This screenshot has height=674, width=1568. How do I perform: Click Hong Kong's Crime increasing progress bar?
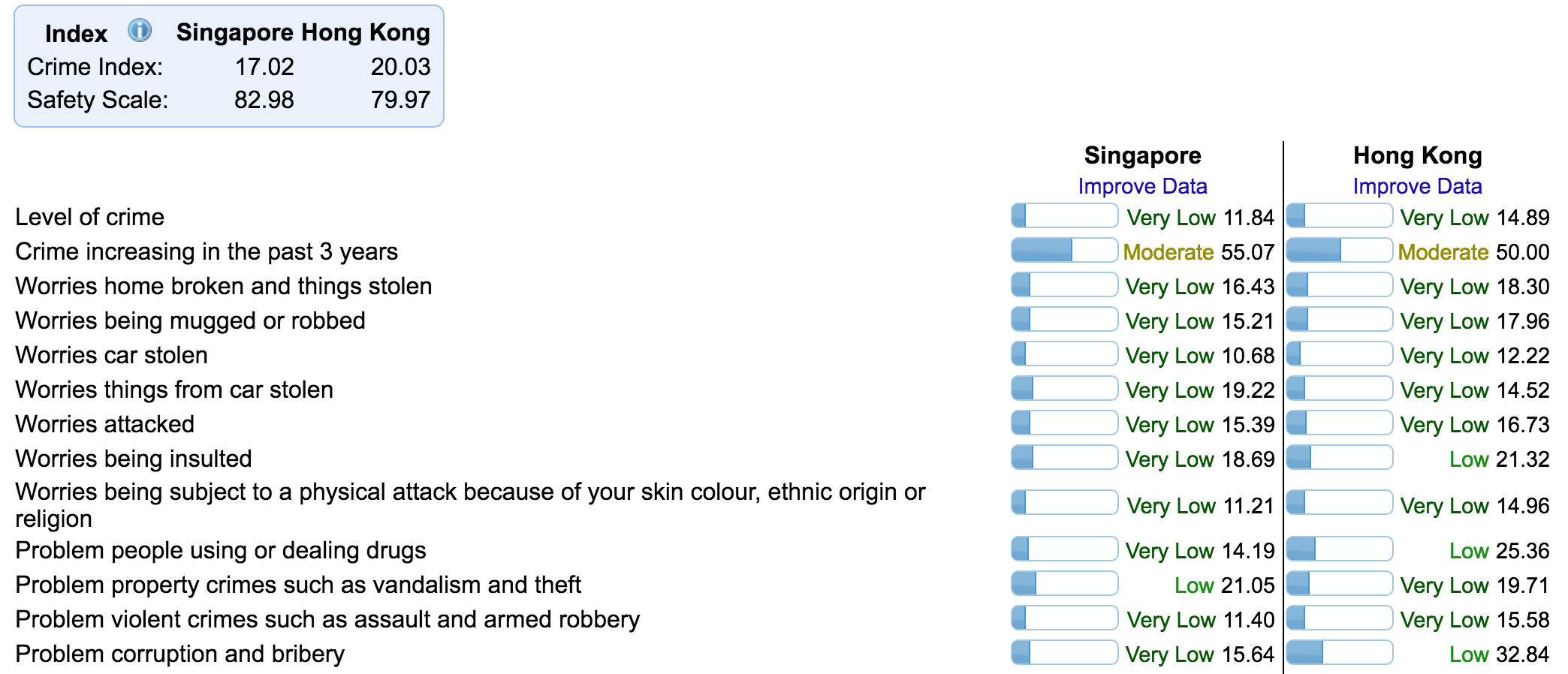(1339, 251)
